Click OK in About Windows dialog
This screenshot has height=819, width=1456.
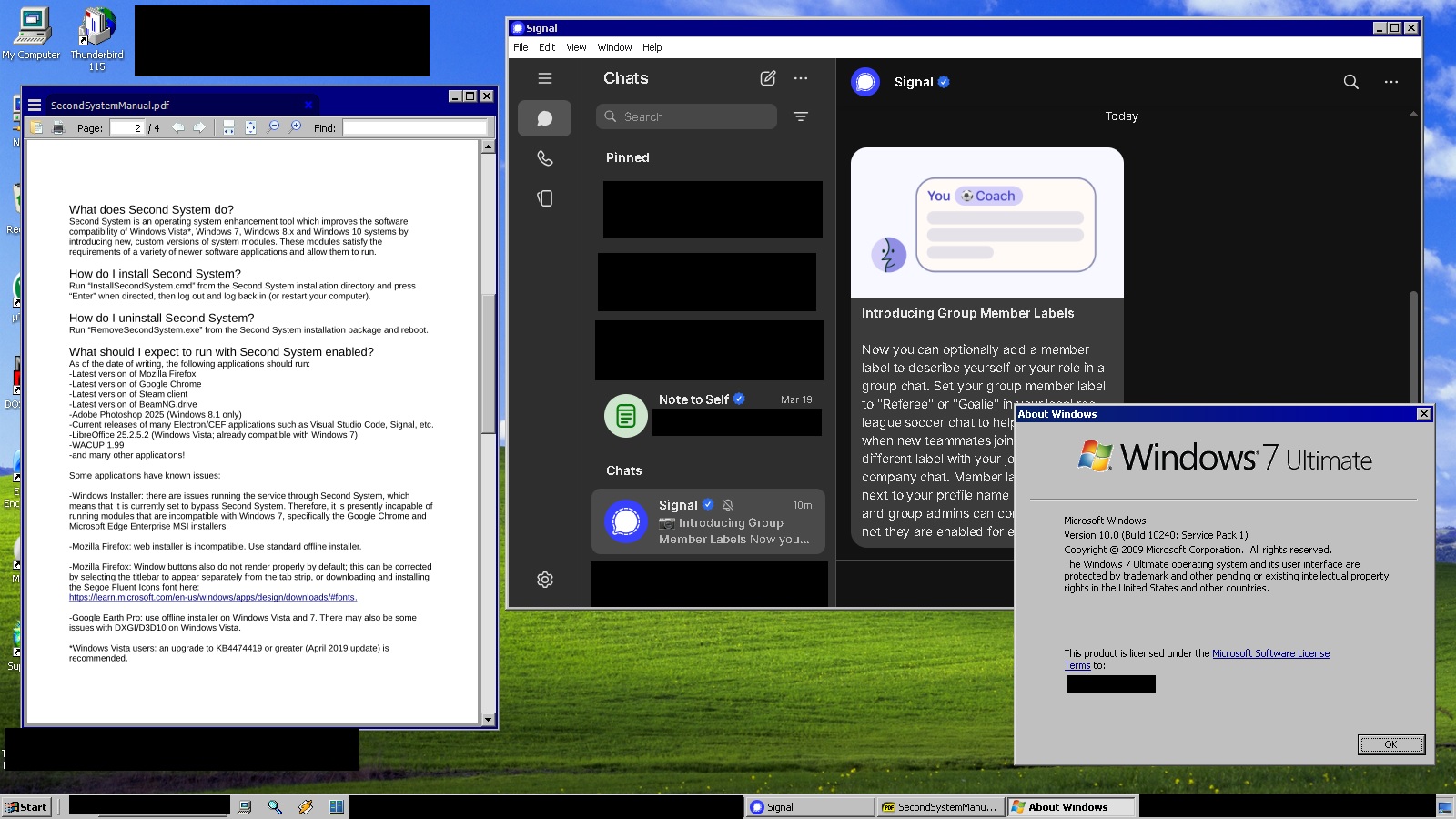[1390, 744]
